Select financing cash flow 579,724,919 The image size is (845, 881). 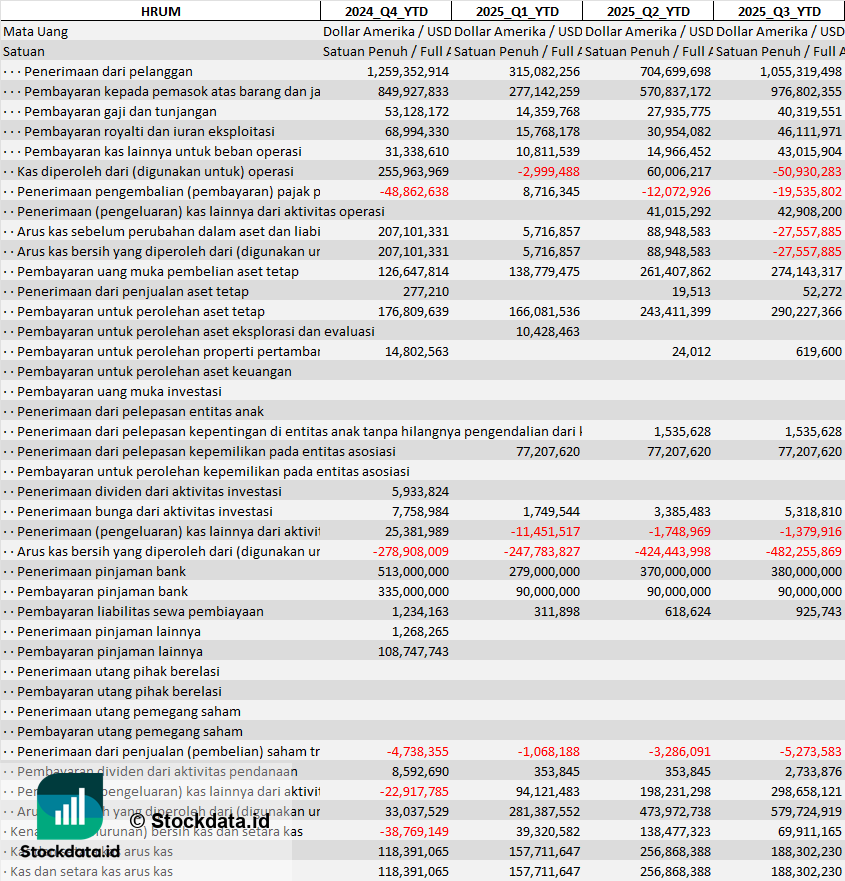(806, 812)
